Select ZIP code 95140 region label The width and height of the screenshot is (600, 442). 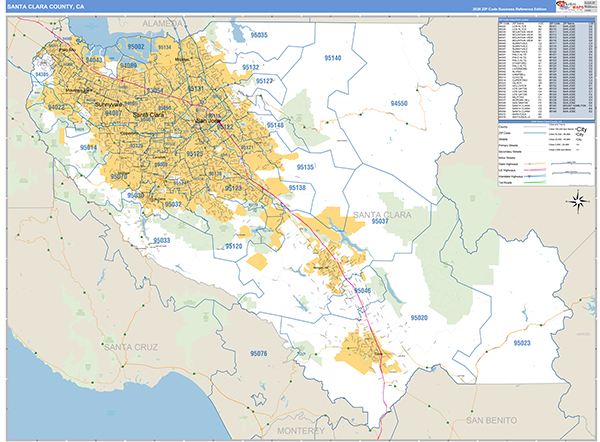click(329, 59)
